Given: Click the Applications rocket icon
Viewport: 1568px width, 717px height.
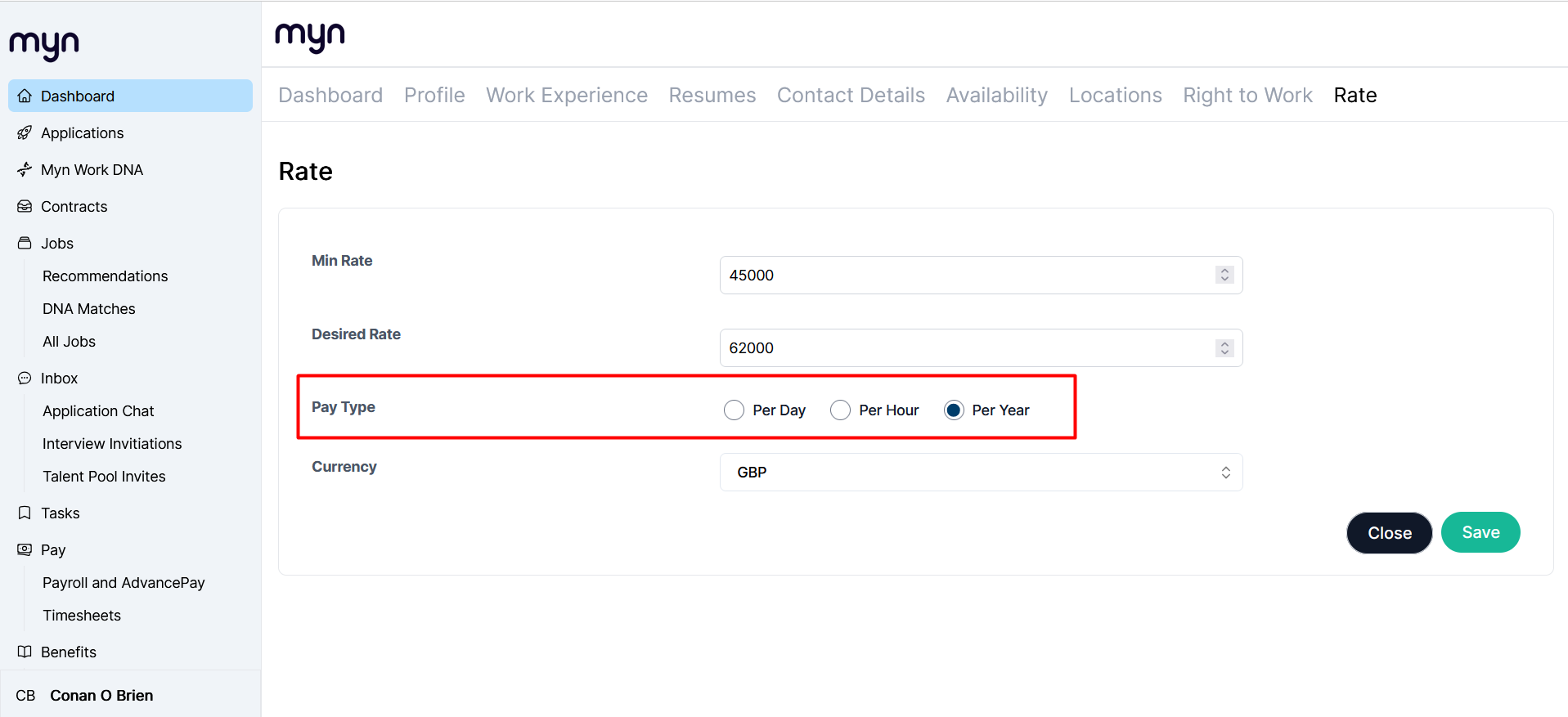Looking at the screenshot, I should (x=25, y=132).
